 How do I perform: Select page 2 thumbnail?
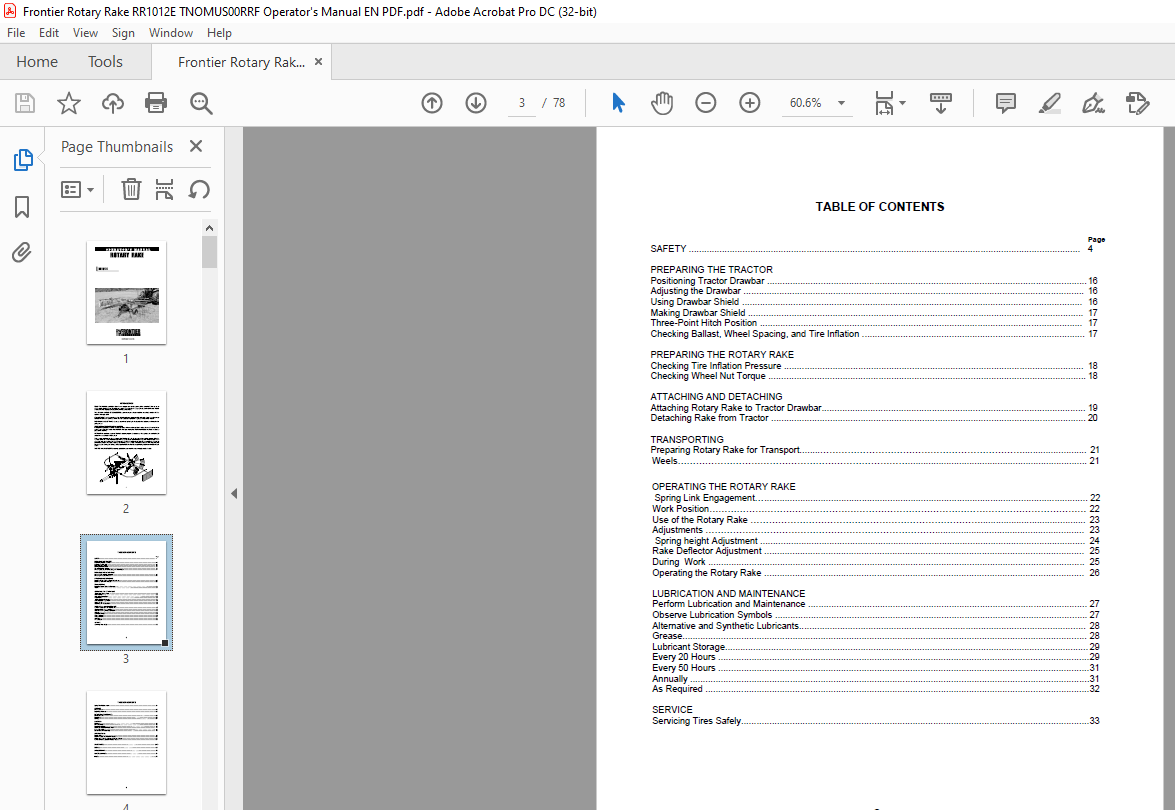tap(126, 442)
